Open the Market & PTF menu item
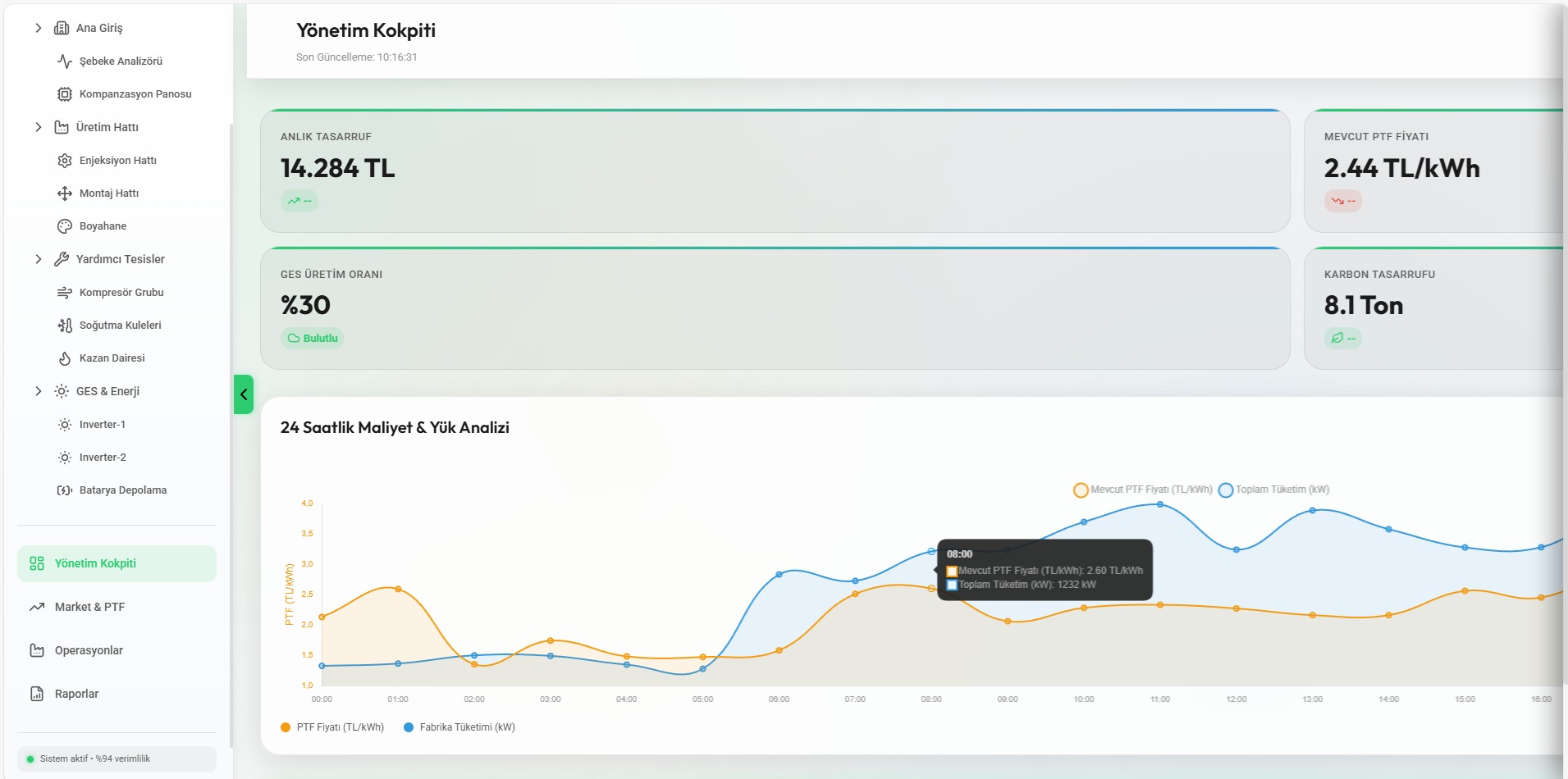This screenshot has height=779, width=1568. 89,607
